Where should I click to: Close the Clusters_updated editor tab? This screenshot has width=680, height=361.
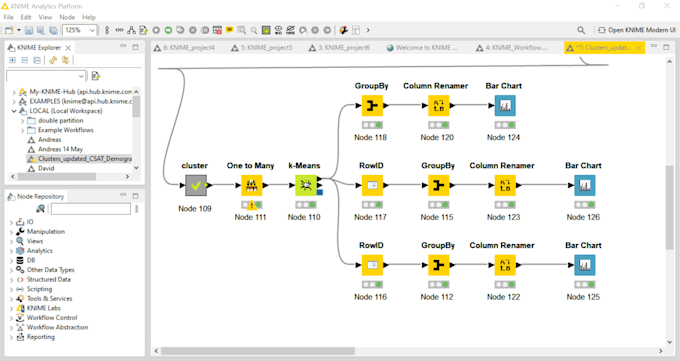click(639, 48)
